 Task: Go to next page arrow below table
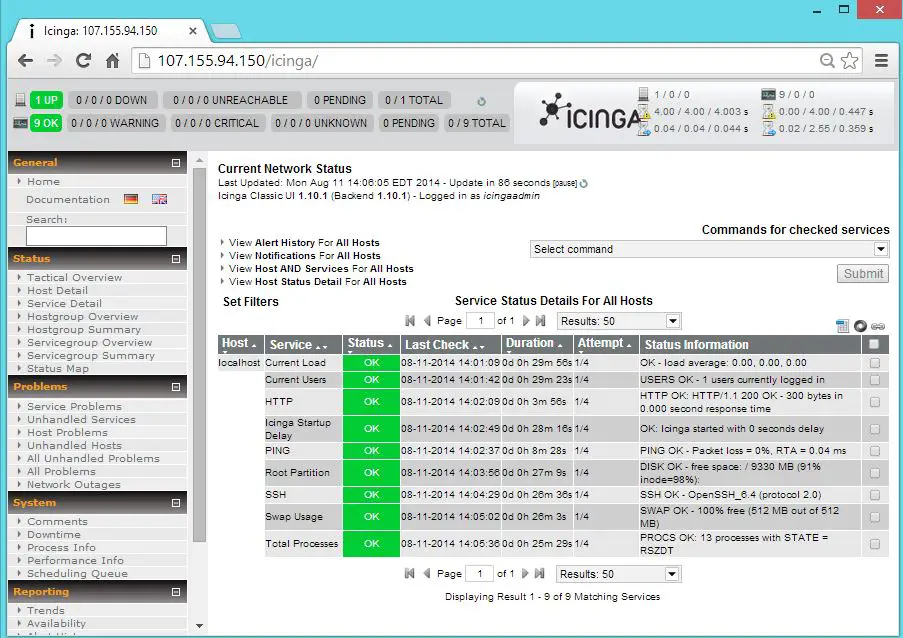pyautogui.click(x=525, y=574)
